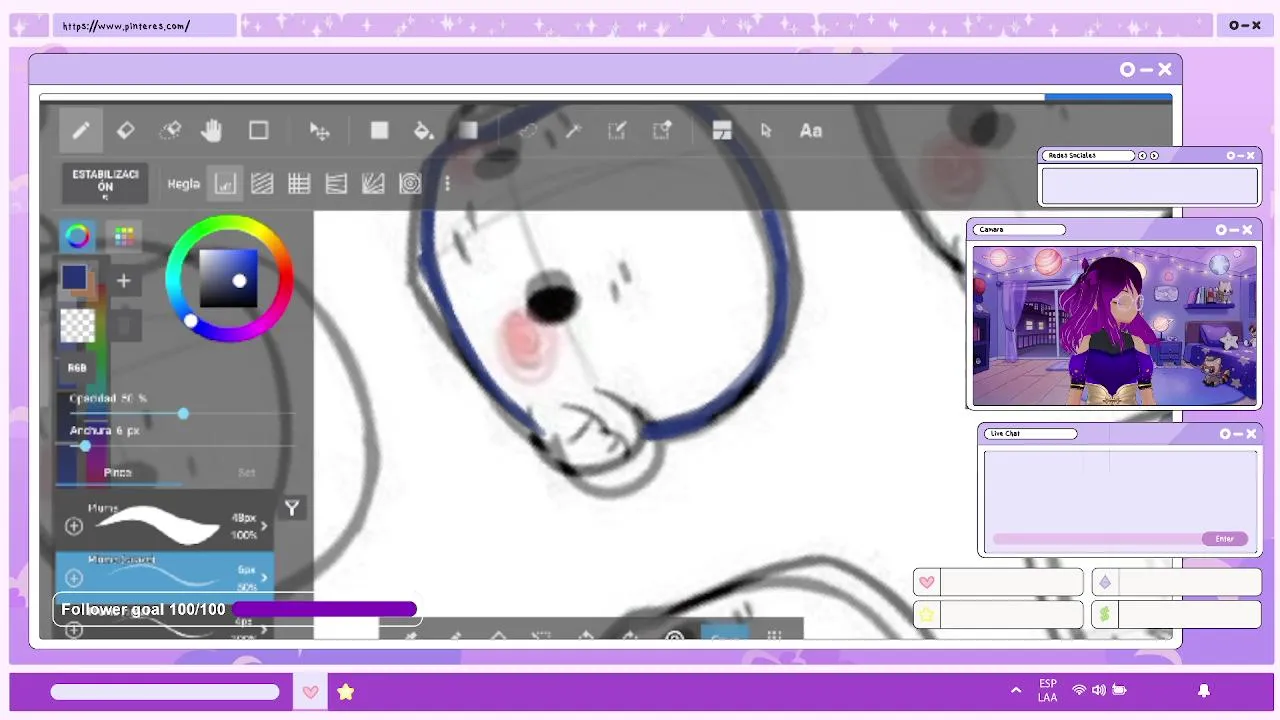
Task: Select the dark blue foreground color
Action: click(74, 277)
